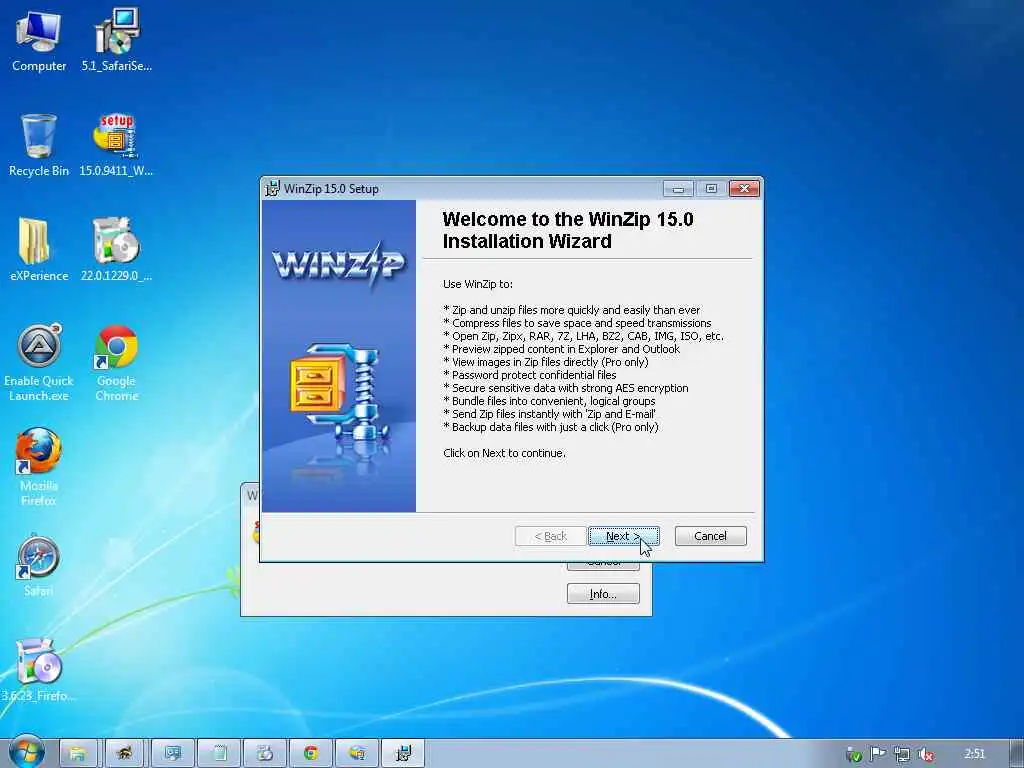Close the WinZip 15.0 Setup window
1024x768 pixels.
click(744, 189)
